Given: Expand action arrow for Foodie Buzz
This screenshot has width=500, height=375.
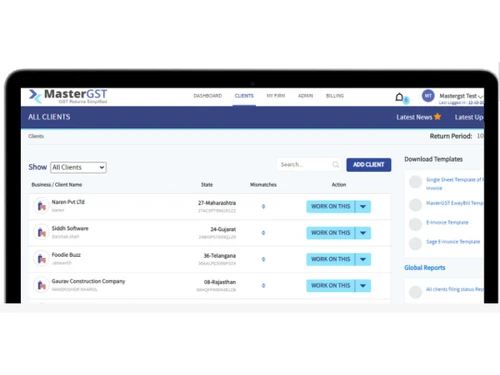Looking at the screenshot, I should click(x=363, y=259).
